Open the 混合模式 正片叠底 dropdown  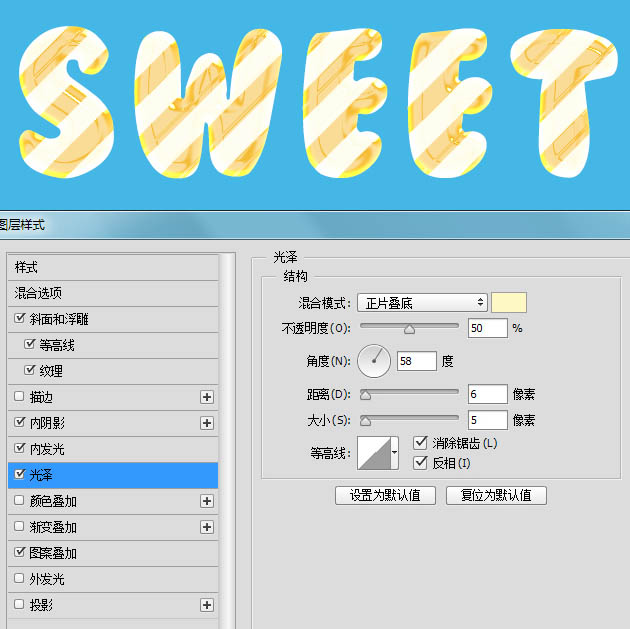pos(422,303)
